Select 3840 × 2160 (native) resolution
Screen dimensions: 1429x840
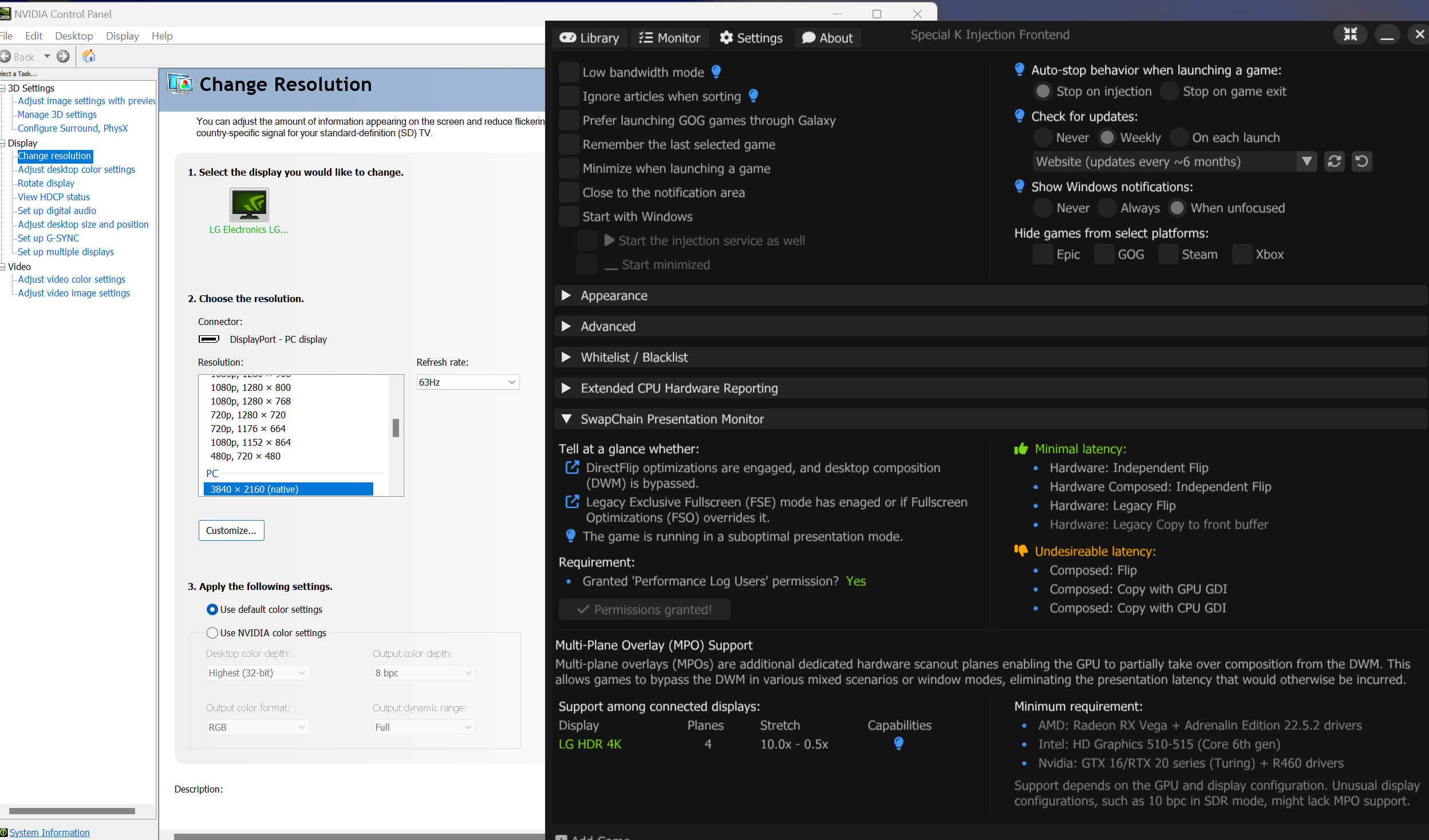click(289, 489)
